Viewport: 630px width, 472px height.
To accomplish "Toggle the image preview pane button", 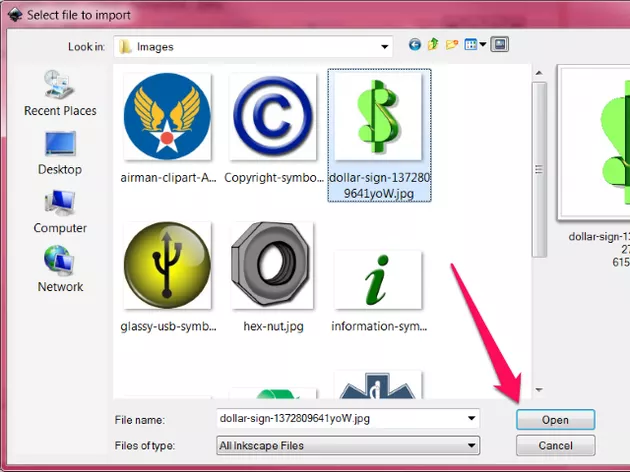I will (500, 45).
